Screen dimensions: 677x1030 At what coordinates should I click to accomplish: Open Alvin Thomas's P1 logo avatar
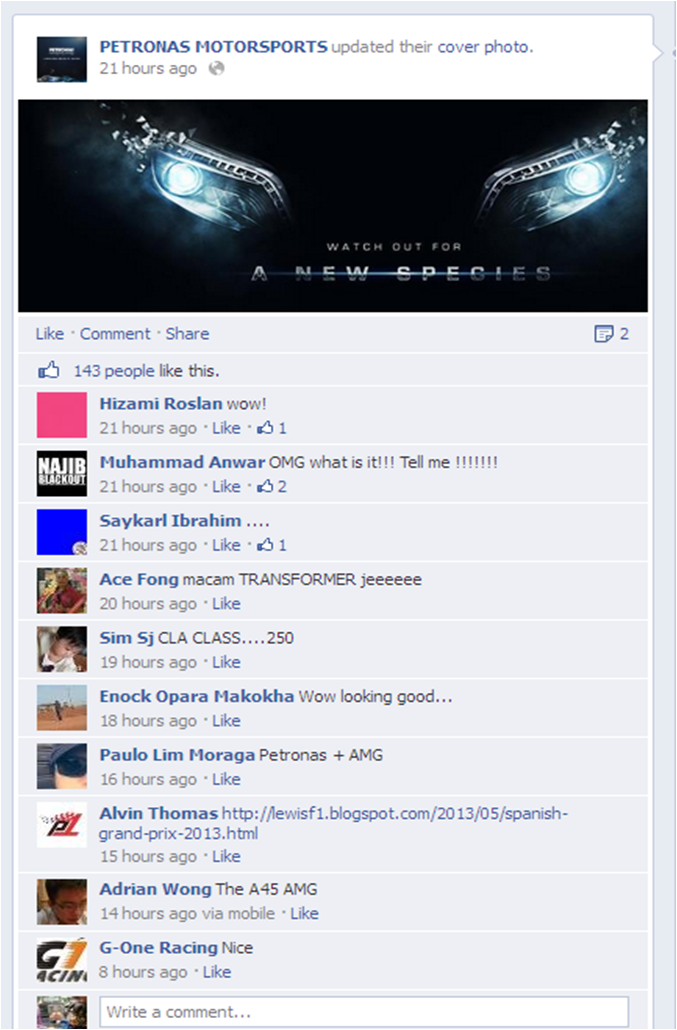coord(62,824)
